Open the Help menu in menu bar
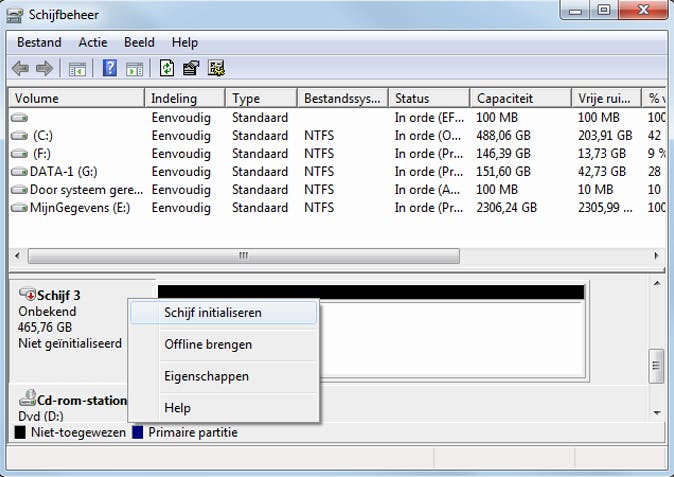 tap(185, 42)
